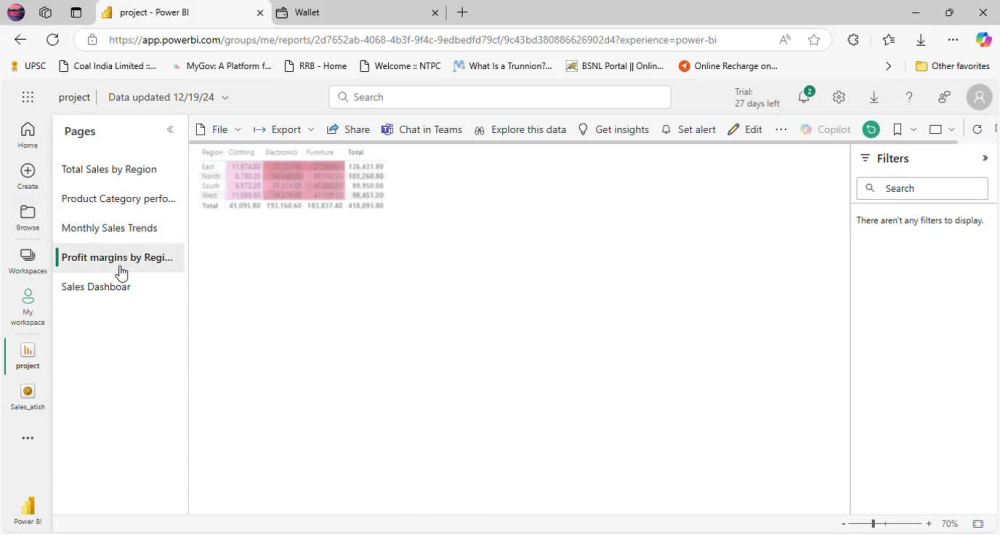The height and width of the screenshot is (535, 1000).
Task: Refresh visuals using the toolbar refresh icon
Action: coord(977,129)
